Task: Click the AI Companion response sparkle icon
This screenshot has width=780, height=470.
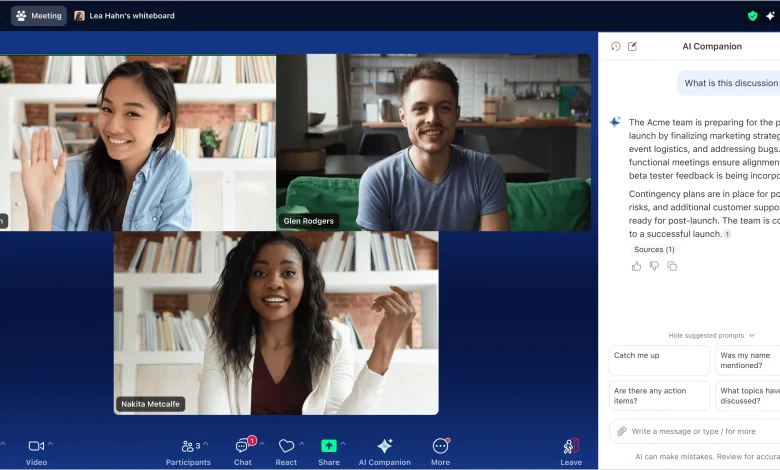Action: coord(615,122)
